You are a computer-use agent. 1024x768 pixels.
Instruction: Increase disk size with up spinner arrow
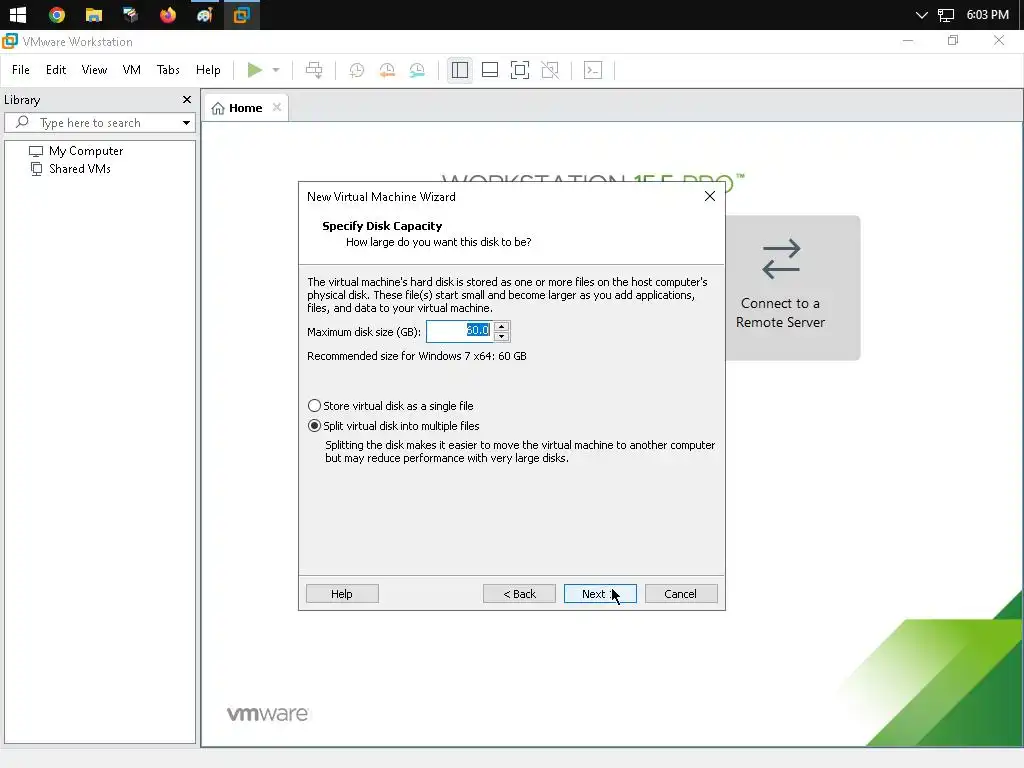[x=502, y=327]
